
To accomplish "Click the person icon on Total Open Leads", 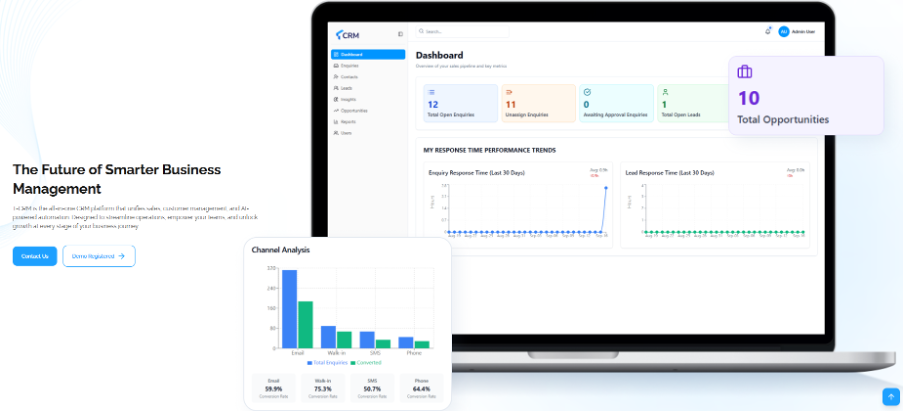I will pos(664,91).
